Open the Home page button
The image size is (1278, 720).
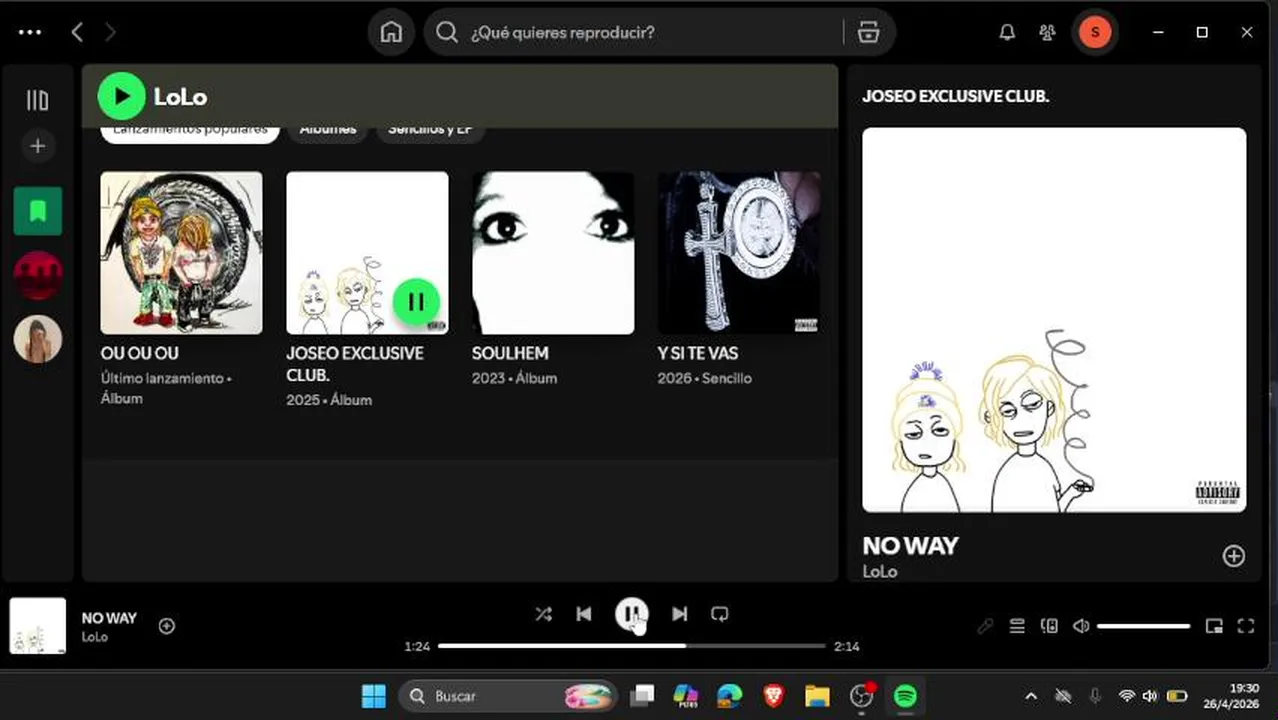click(x=391, y=32)
